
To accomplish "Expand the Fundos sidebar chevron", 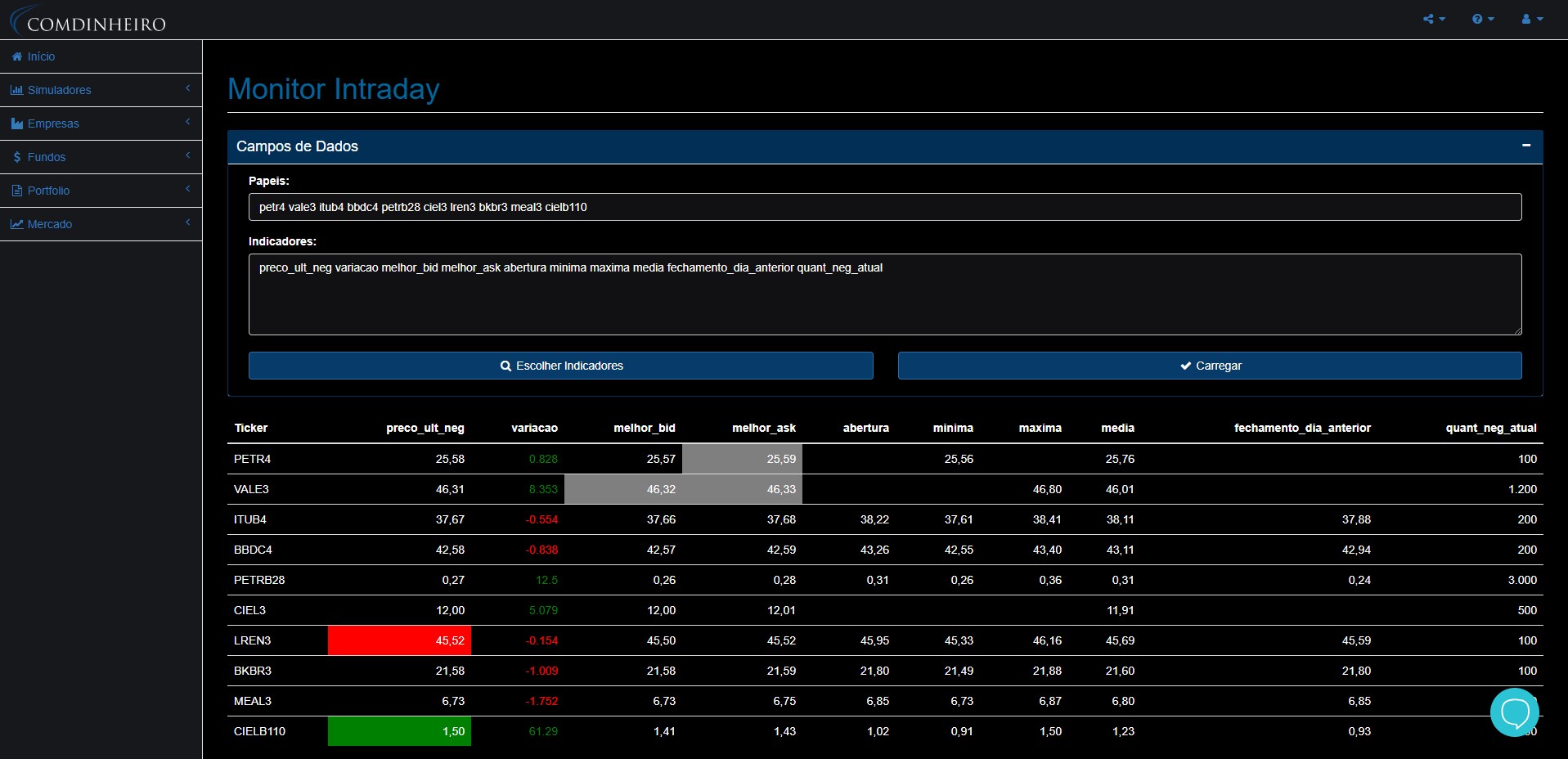I will click(187, 155).
